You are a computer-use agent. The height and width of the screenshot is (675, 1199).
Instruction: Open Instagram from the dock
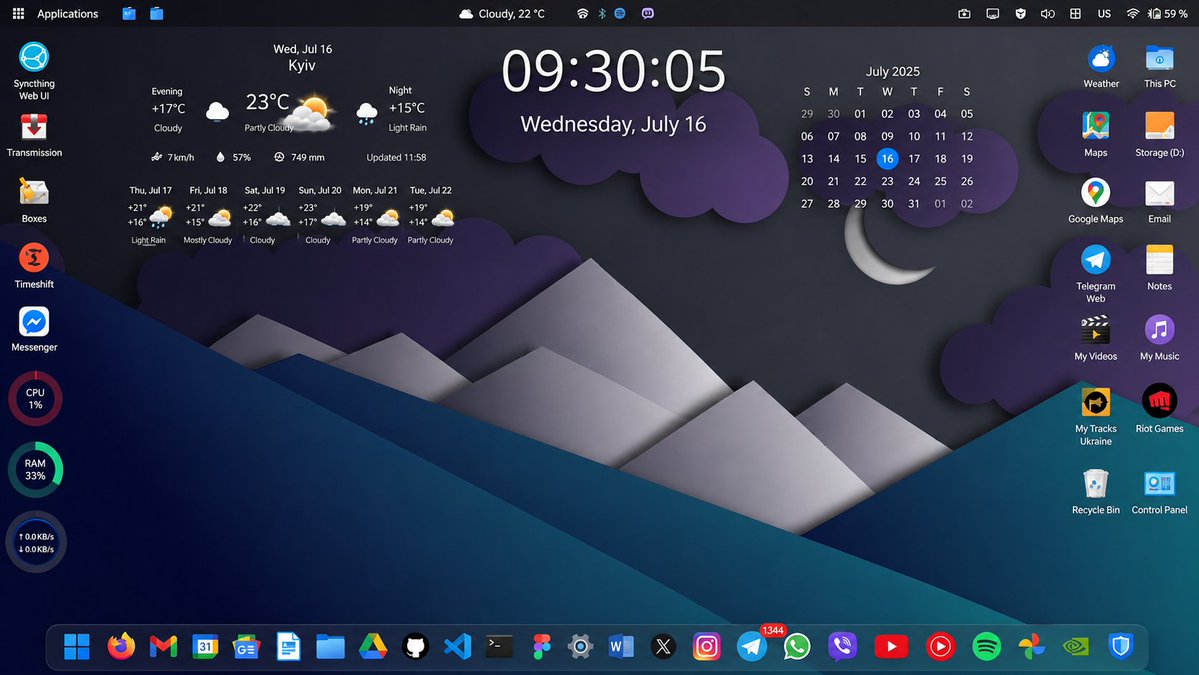[707, 647]
